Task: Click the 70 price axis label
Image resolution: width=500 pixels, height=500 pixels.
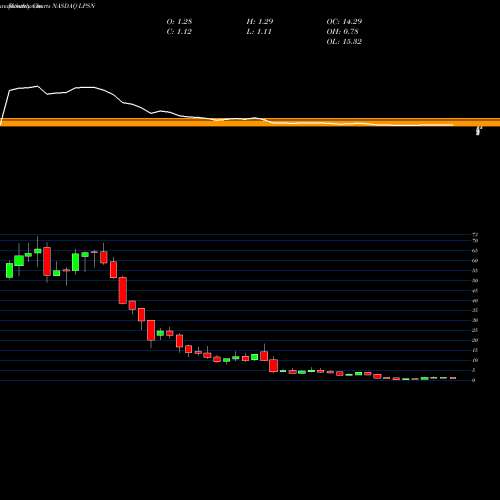Action: click(x=475, y=240)
